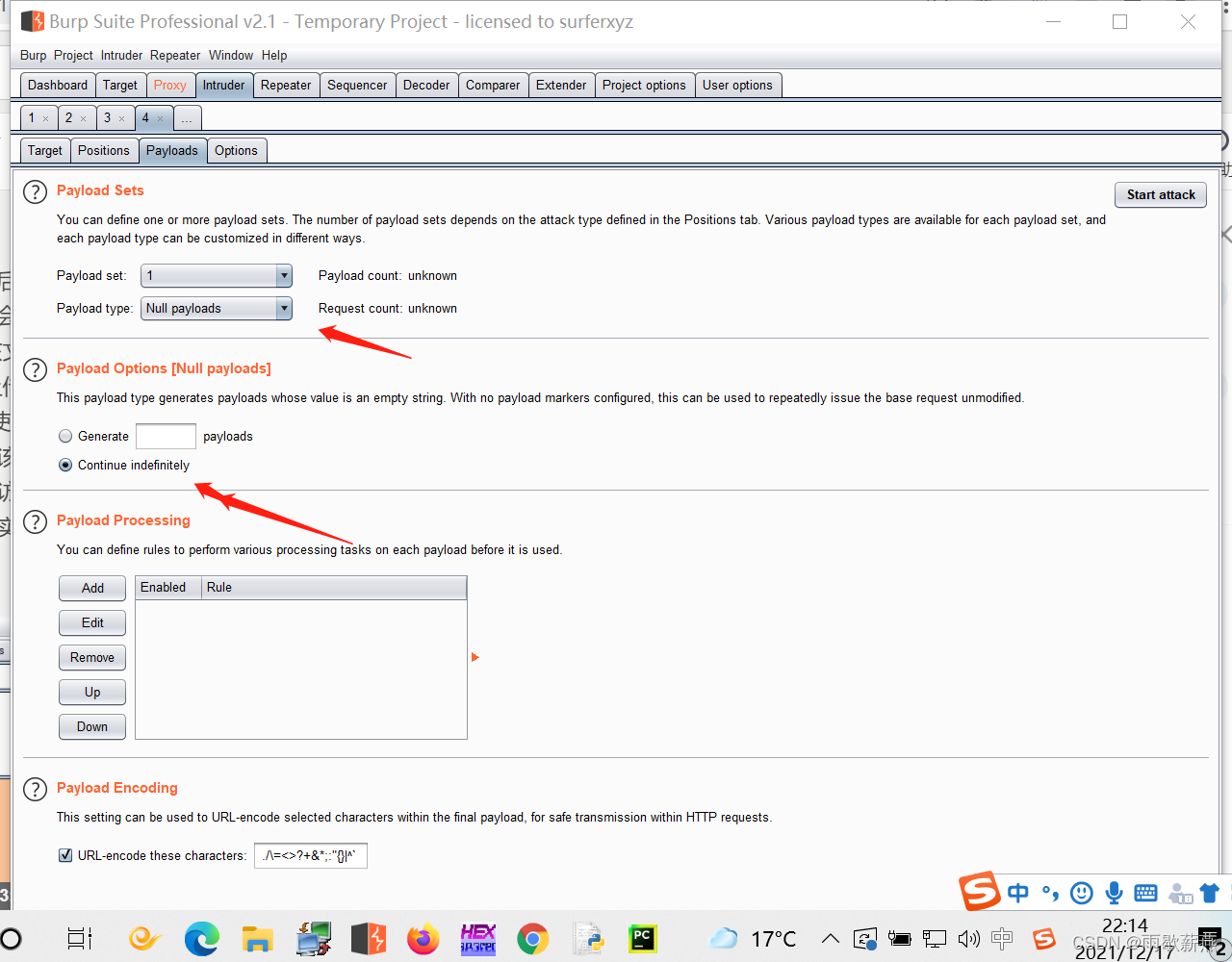Switch to the Sequencer tab
Viewport: 1232px width, 962px height.
[x=357, y=85]
